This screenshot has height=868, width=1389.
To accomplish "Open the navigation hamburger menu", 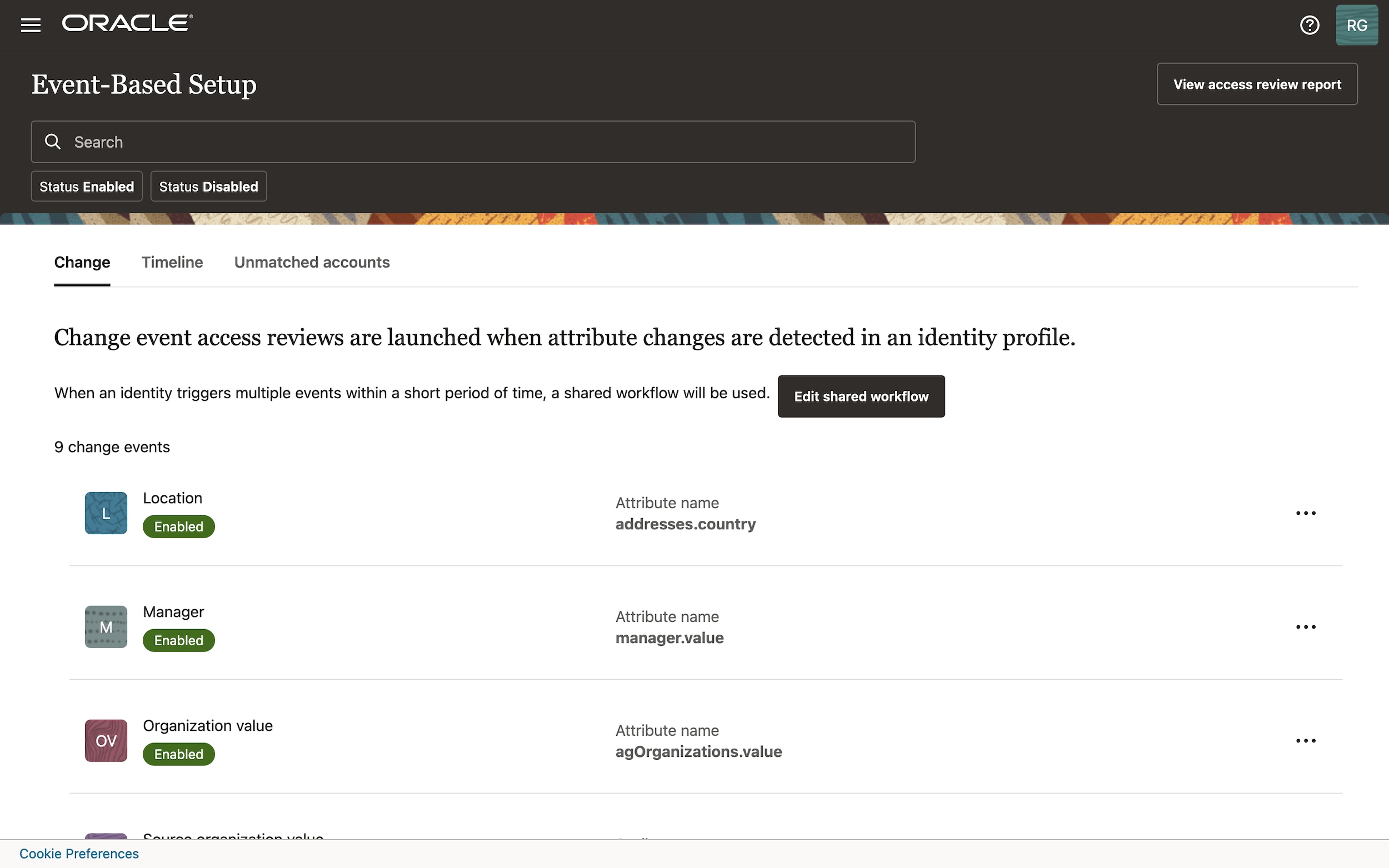I will (31, 24).
